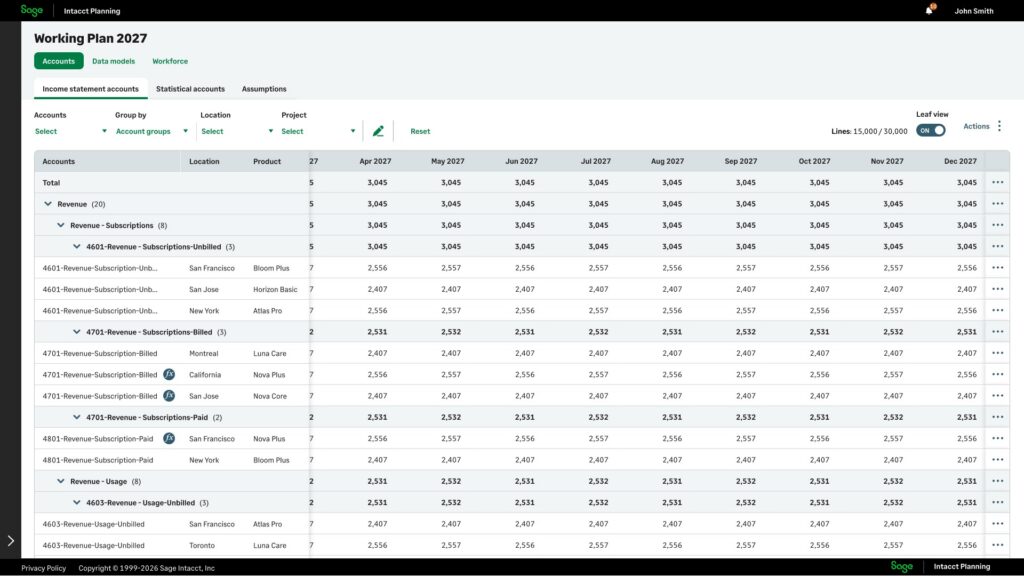The image size is (1024, 576).
Task: Click the green pencil edit icon
Action: [378, 131]
